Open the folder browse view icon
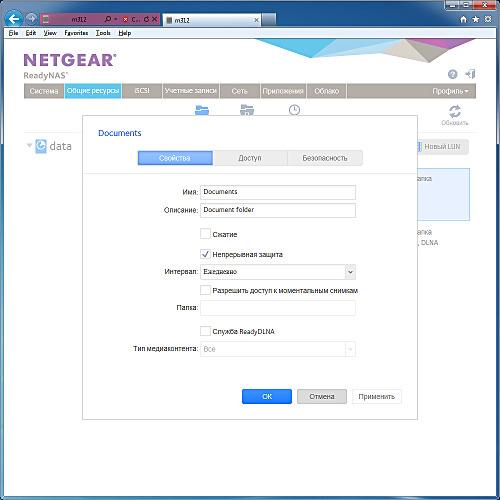Image resolution: width=500 pixels, height=500 pixels. point(247,110)
